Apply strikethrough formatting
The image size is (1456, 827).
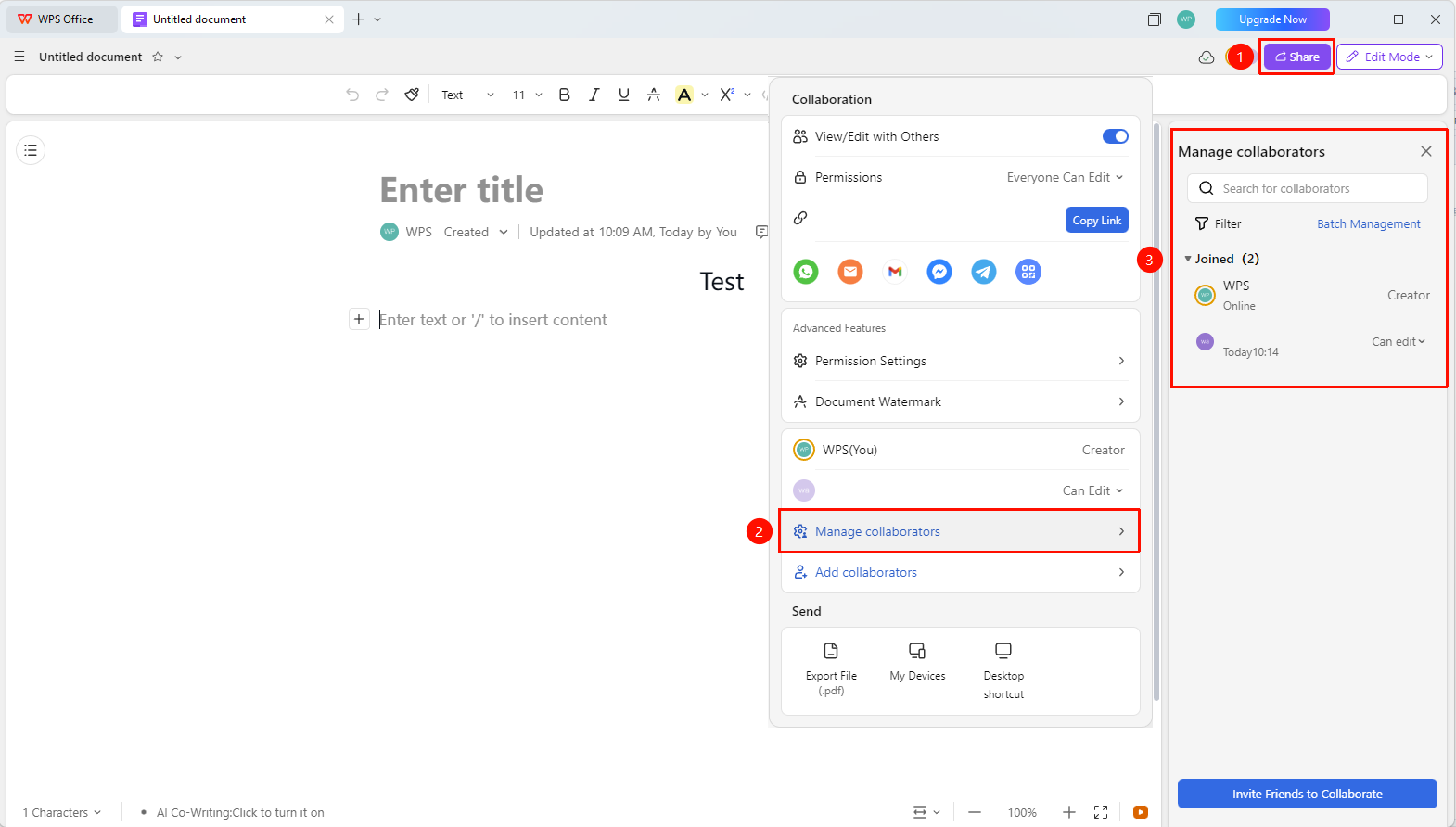(654, 95)
